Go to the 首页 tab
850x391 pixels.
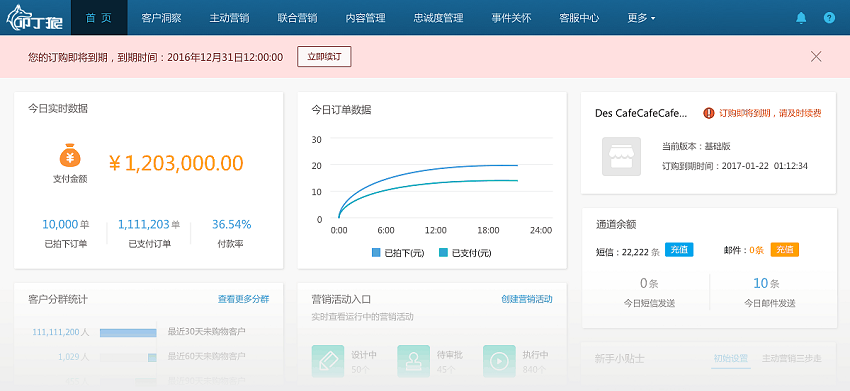tap(99, 18)
